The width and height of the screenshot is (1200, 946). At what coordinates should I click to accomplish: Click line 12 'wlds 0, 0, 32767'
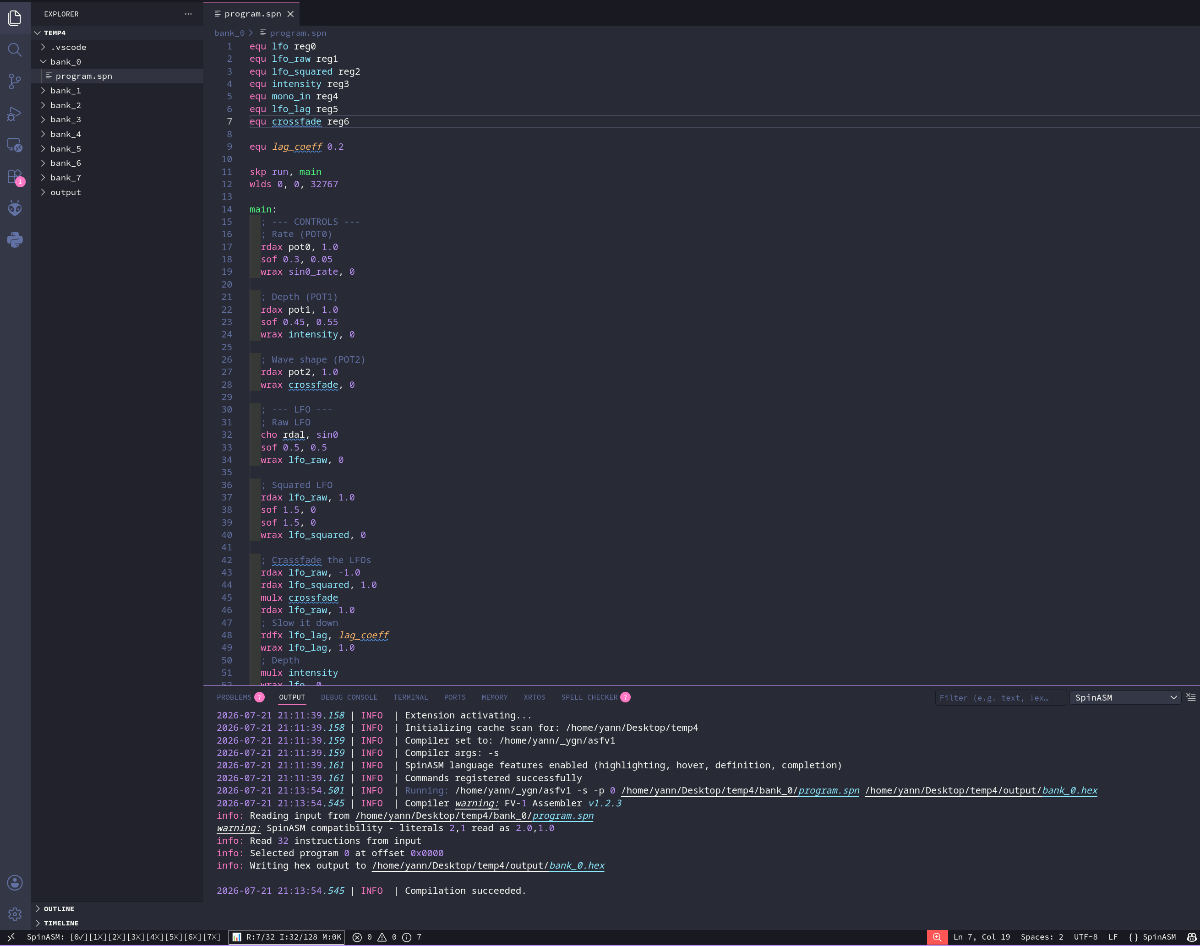pos(294,184)
